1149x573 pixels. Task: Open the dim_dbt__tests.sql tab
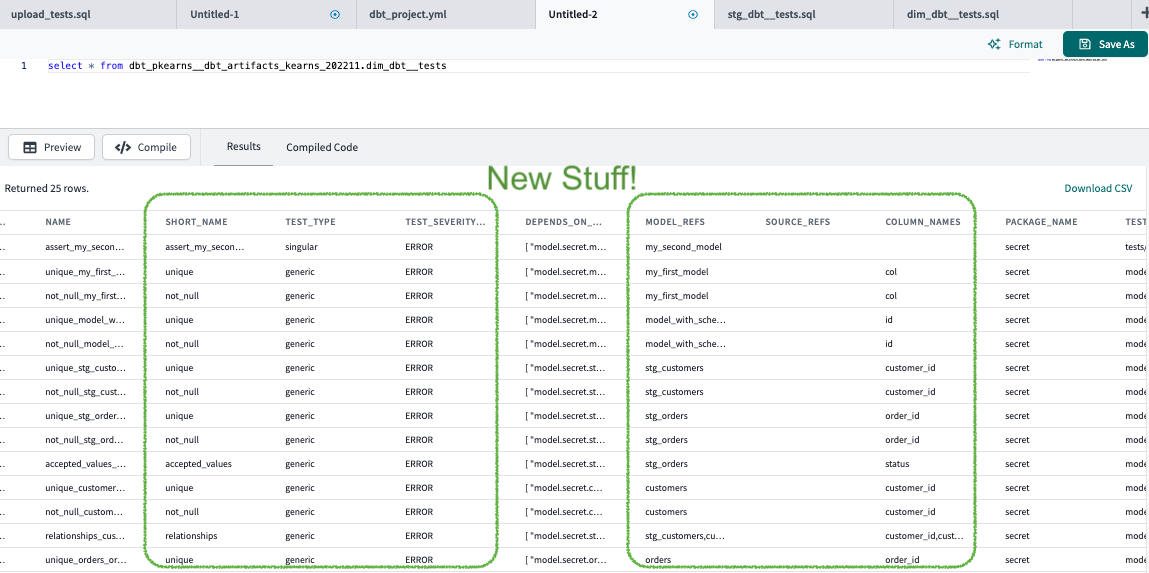[983, 15]
